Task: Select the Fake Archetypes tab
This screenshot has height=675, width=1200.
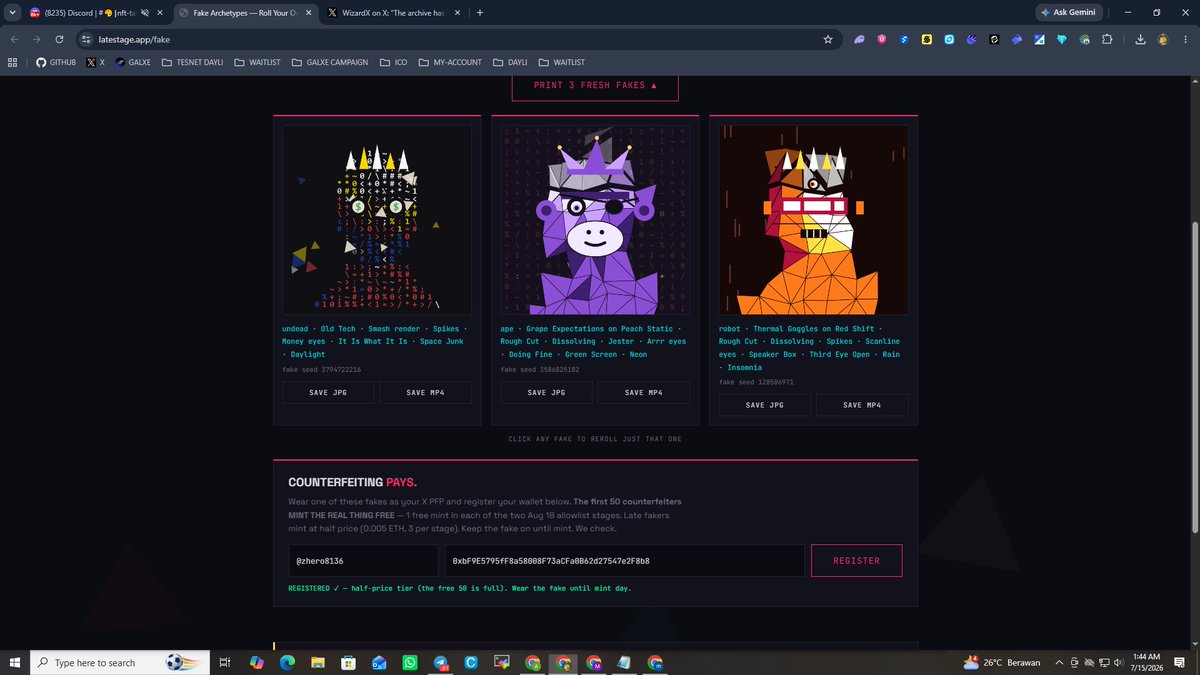Action: pos(245,12)
